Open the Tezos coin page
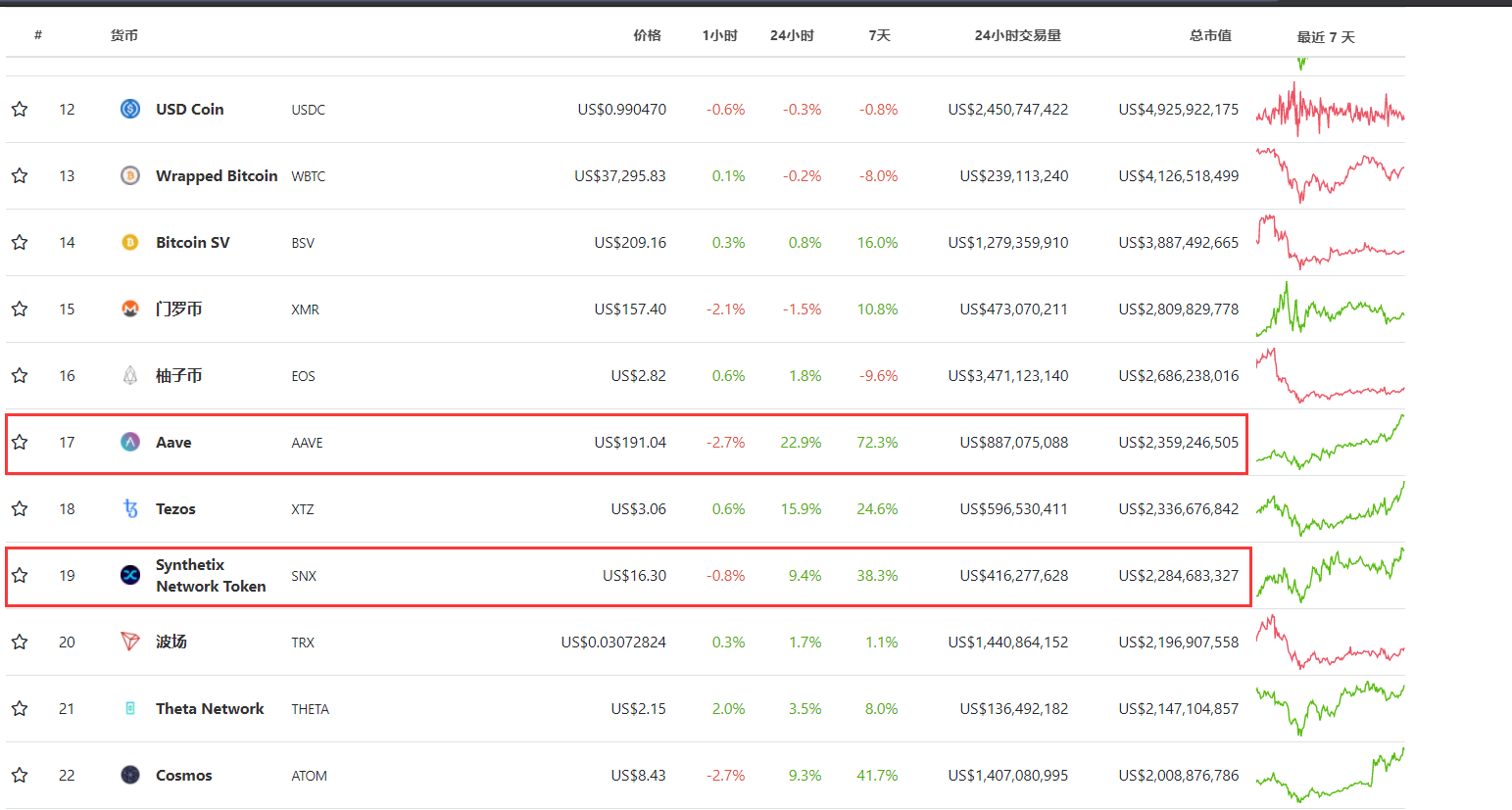The width and height of the screenshot is (1512, 810). [175, 508]
